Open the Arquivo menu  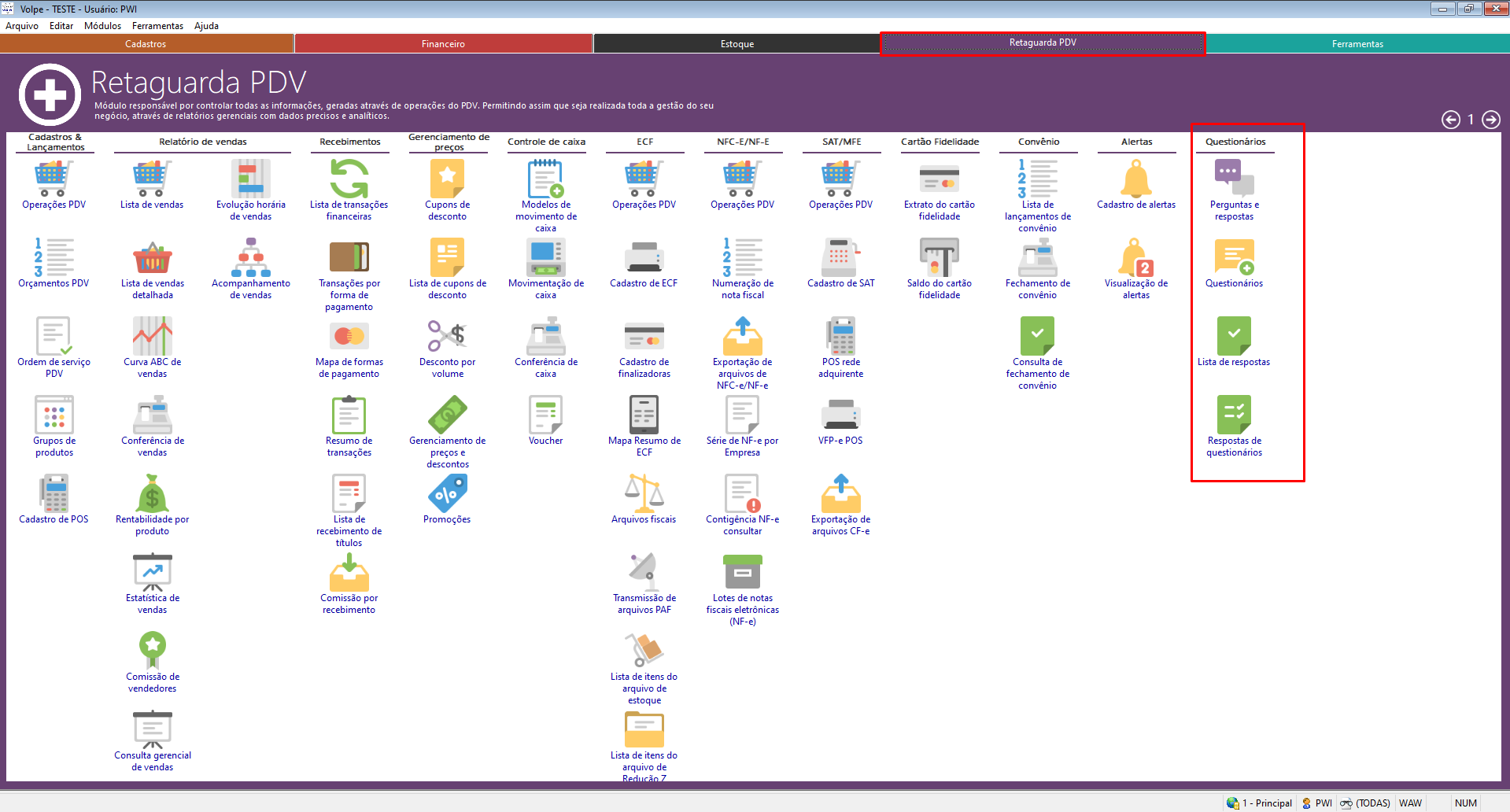(22, 26)
